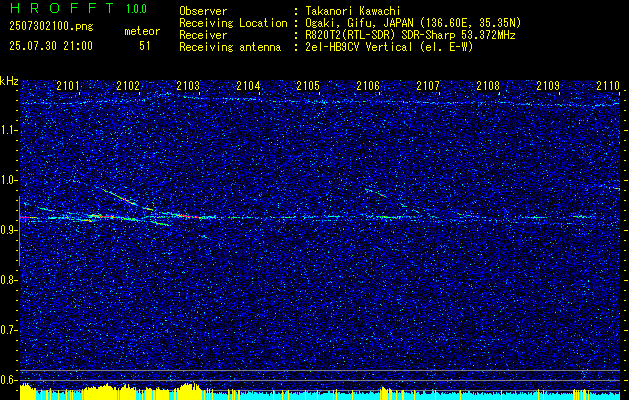
Task: Select antenna text 2el-HB9CV Vertical
Action: [x=359, y=47]
